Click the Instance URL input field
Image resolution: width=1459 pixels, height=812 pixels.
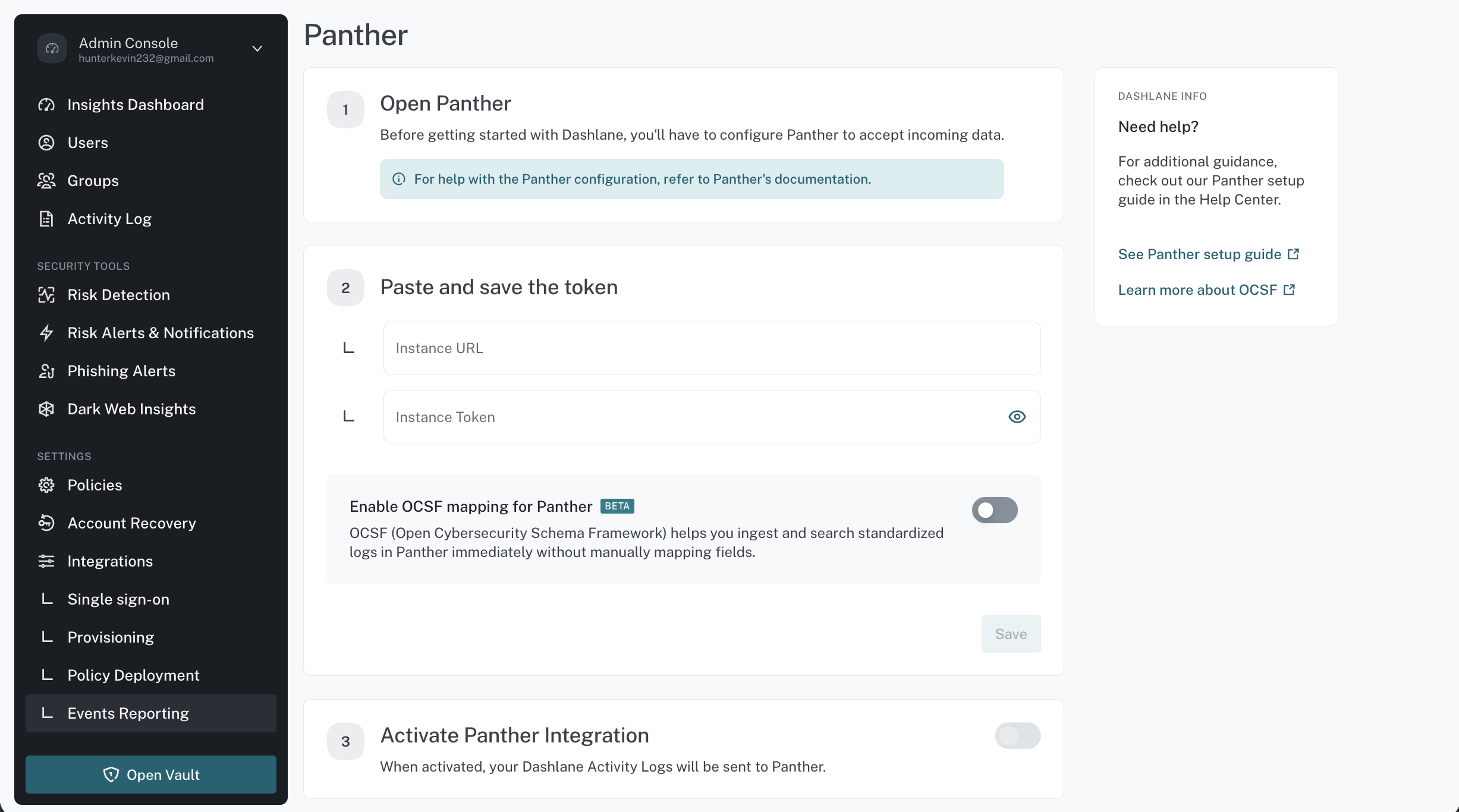712,348
